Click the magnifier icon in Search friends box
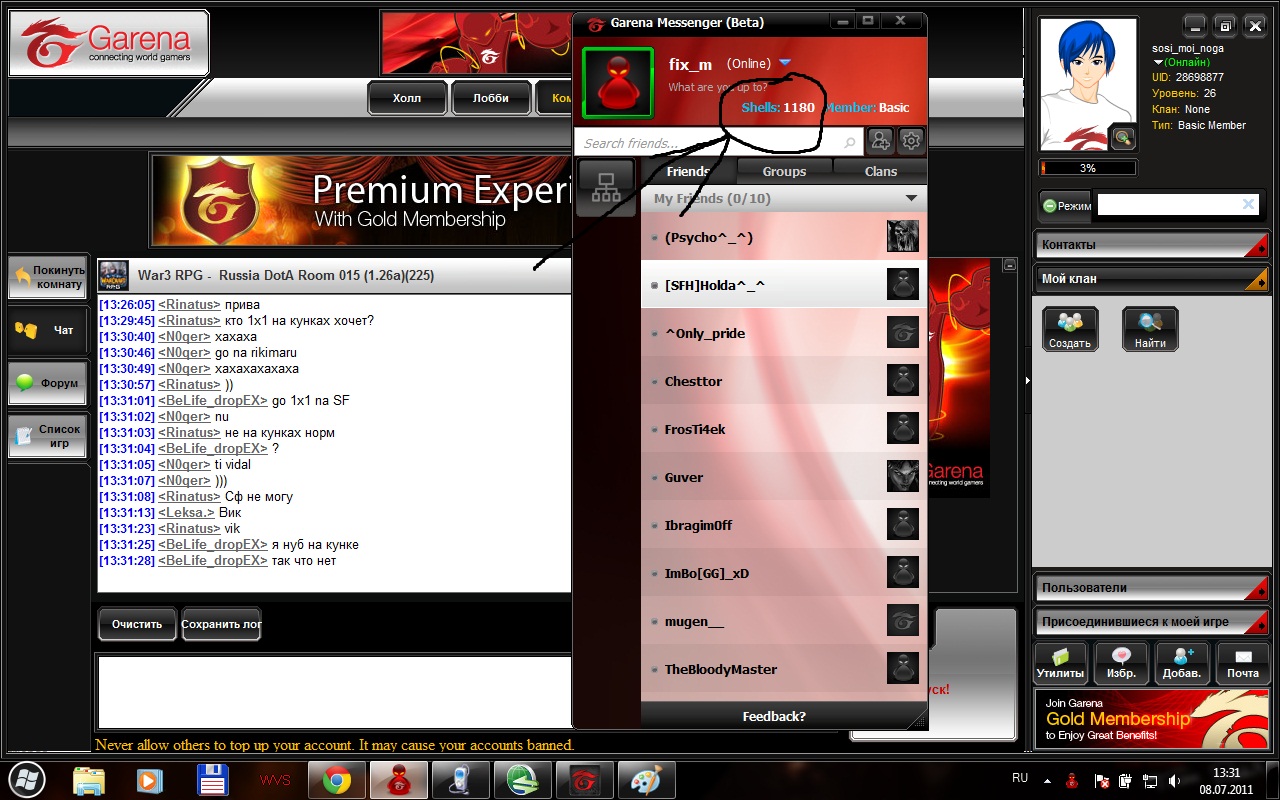 pos(850,143)
